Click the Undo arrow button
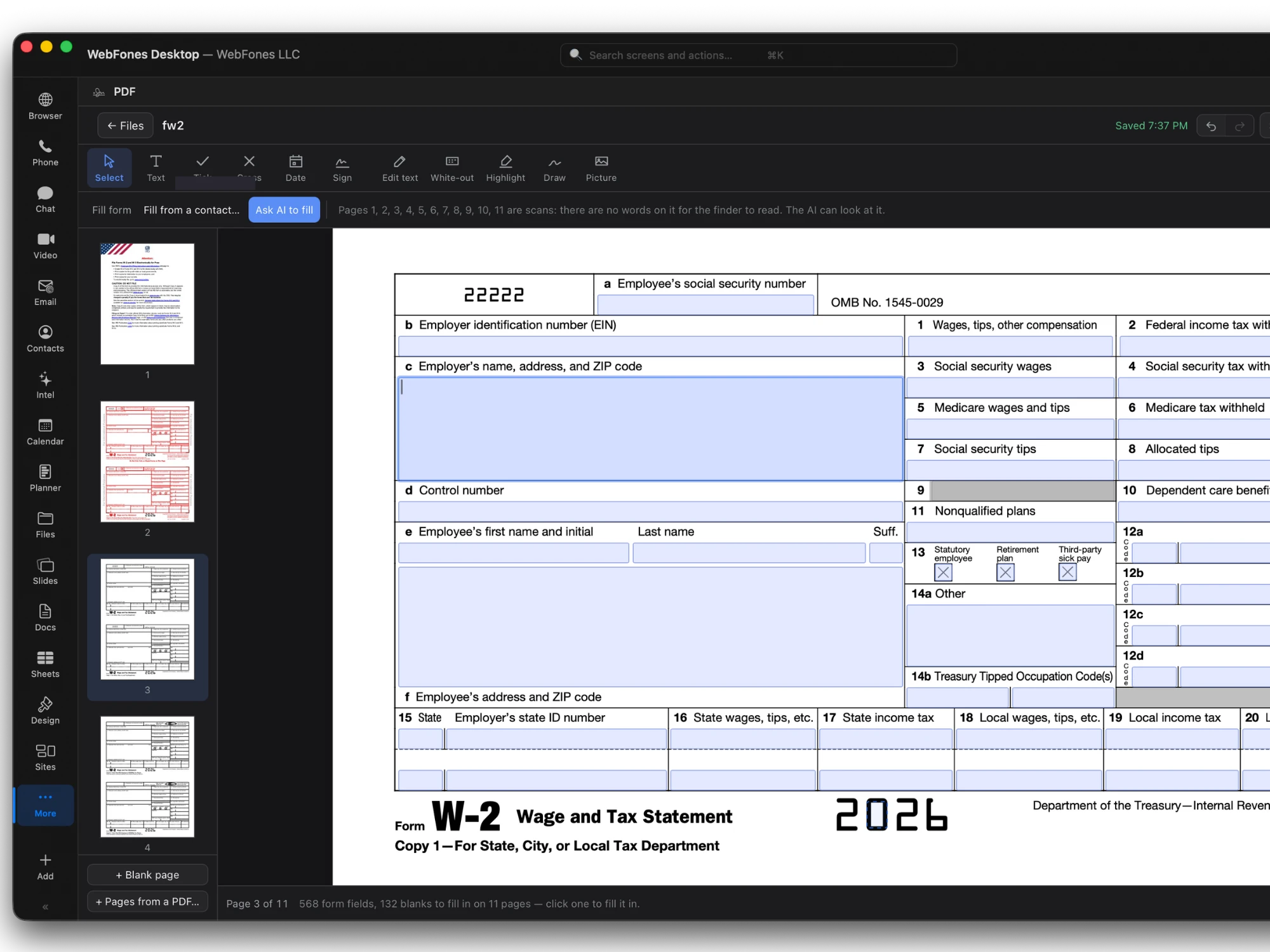This screenshot has height=952, width=1270. pos(1211,126)
